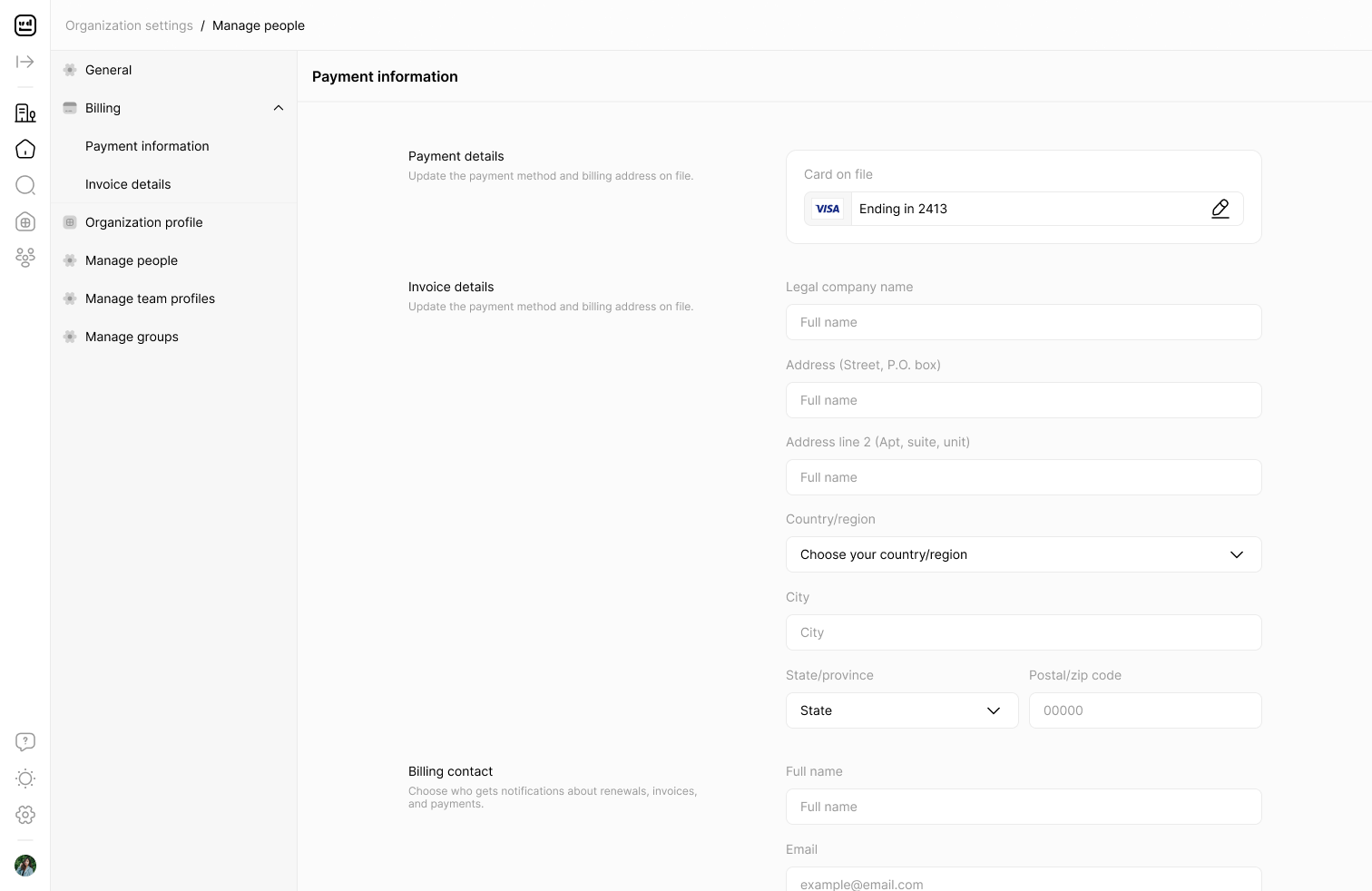Screen dimensions: 1372x891
Task: Click the user avatar at bottom-left
Action: (x=25, y=866)
